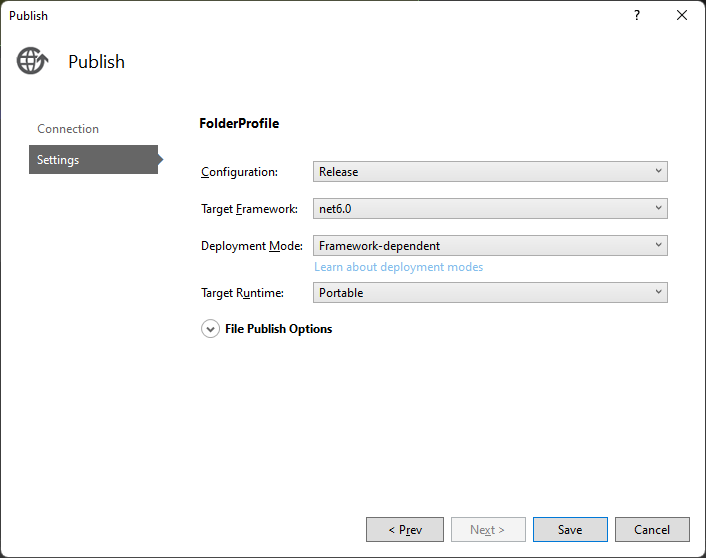Image resolution: width=706 pixels, height=558 pixels.
Task: Click the Prev button
Action: (405, 530)
